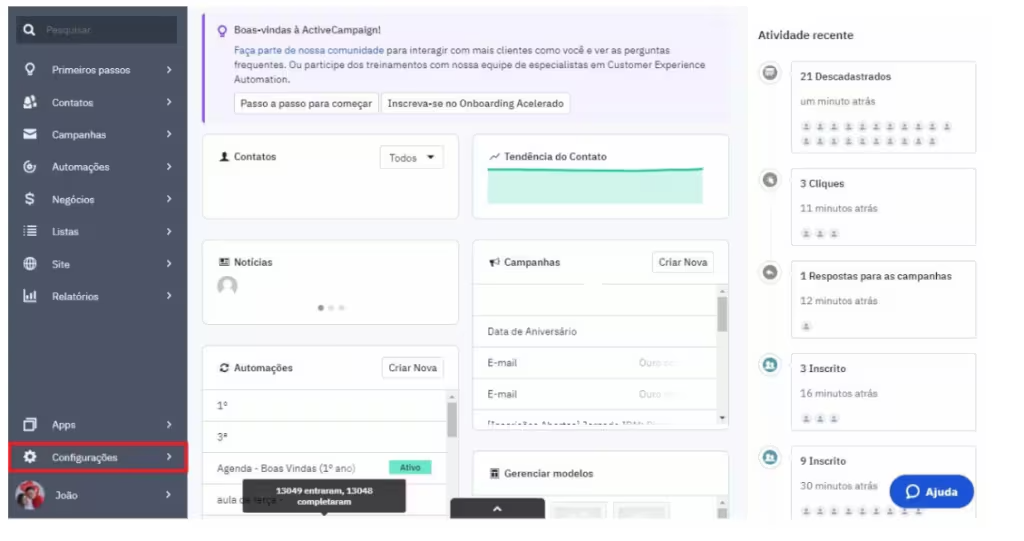The image size is (1024, 541).
Task: Open the 21 Descadastrados activity card
Action: tap(884, 107)
